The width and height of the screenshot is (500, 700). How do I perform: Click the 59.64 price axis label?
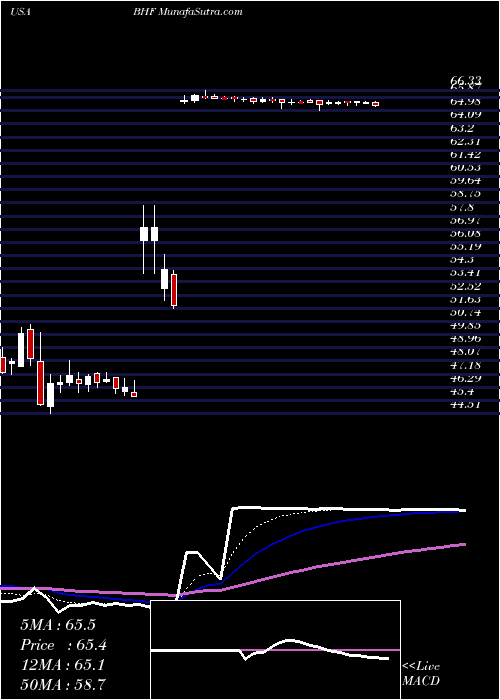coord(466,181)
